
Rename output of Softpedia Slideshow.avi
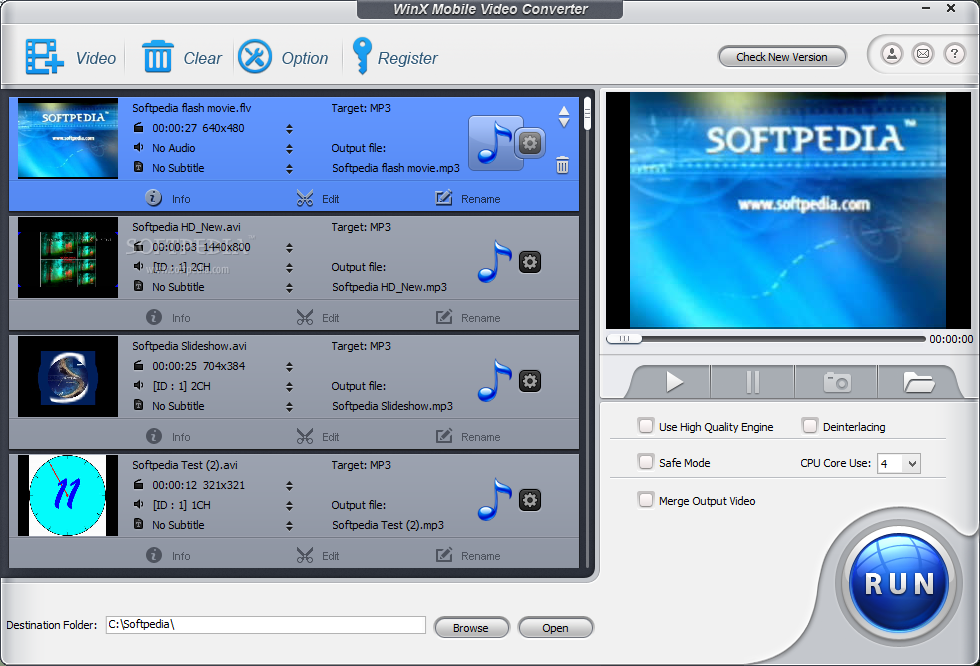468,436
